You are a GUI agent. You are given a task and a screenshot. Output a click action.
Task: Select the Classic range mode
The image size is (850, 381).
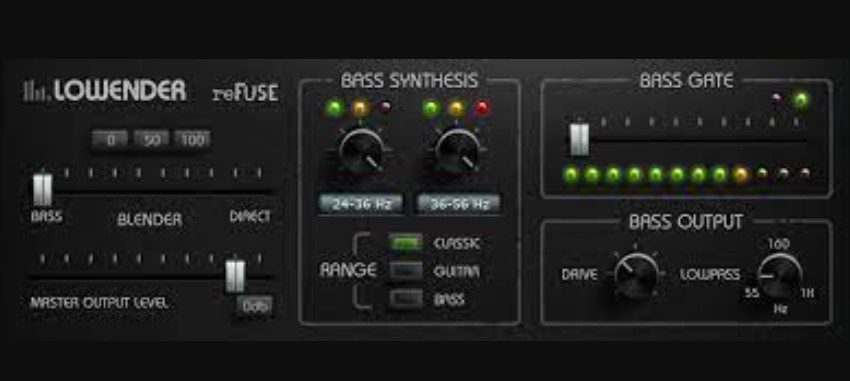click(x=405, y=243)
